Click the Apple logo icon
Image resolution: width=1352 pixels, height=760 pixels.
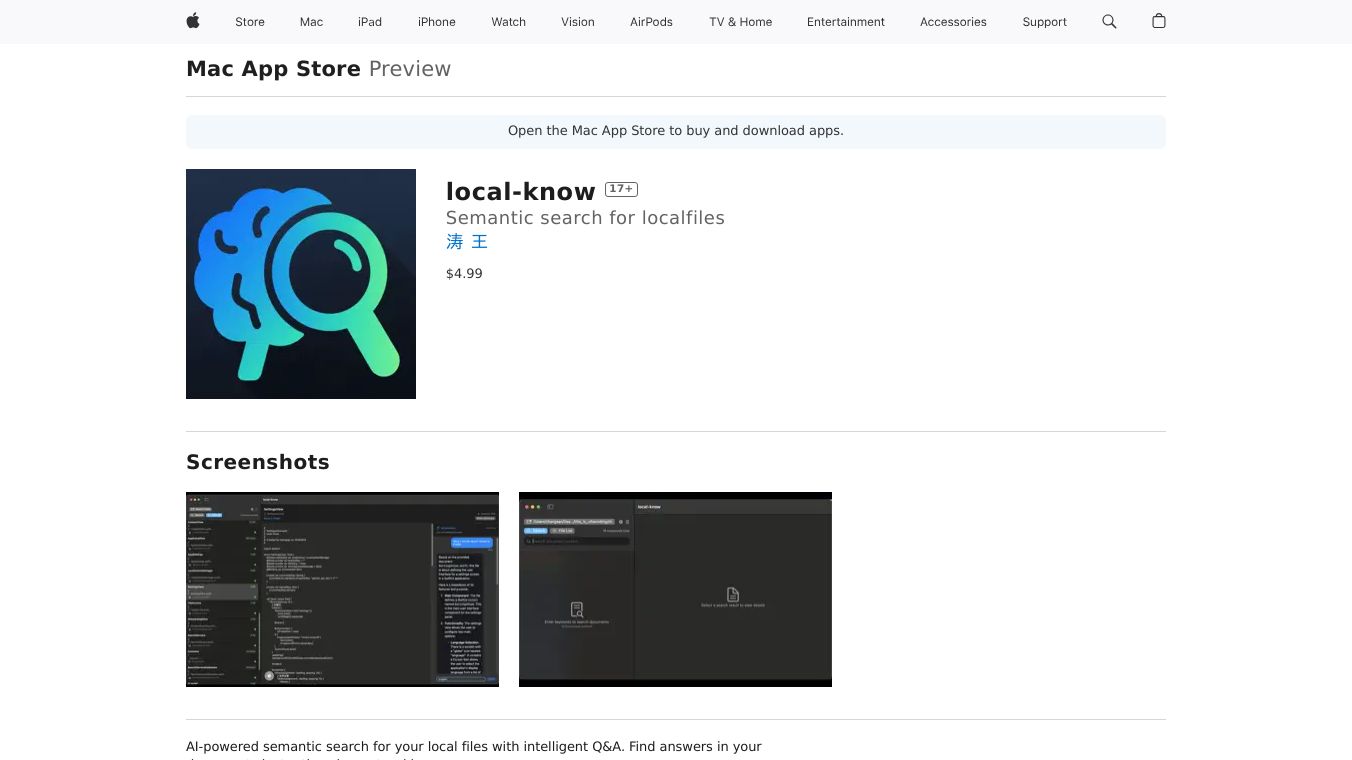tap(193, 21)
